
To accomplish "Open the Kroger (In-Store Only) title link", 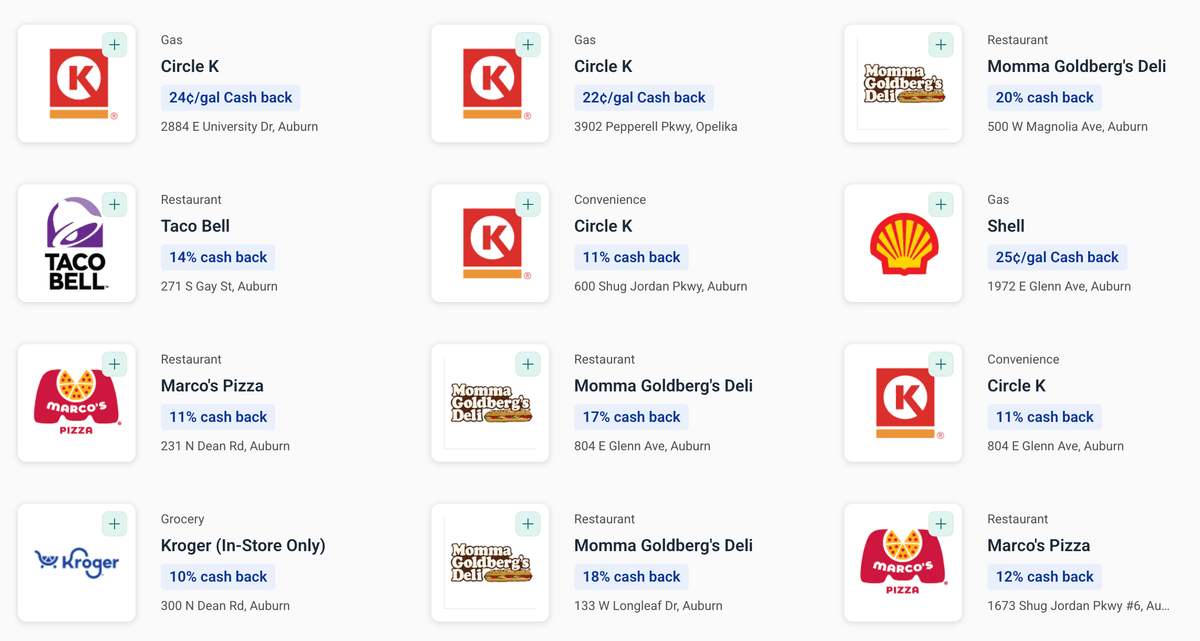I will point(243,545).
